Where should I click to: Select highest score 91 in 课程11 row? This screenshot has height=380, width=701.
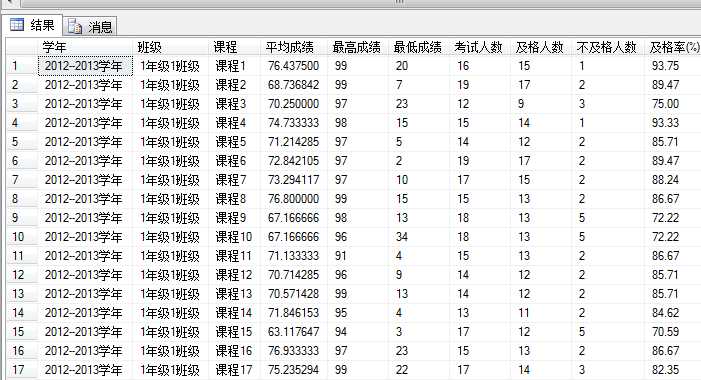pos(358,256)
